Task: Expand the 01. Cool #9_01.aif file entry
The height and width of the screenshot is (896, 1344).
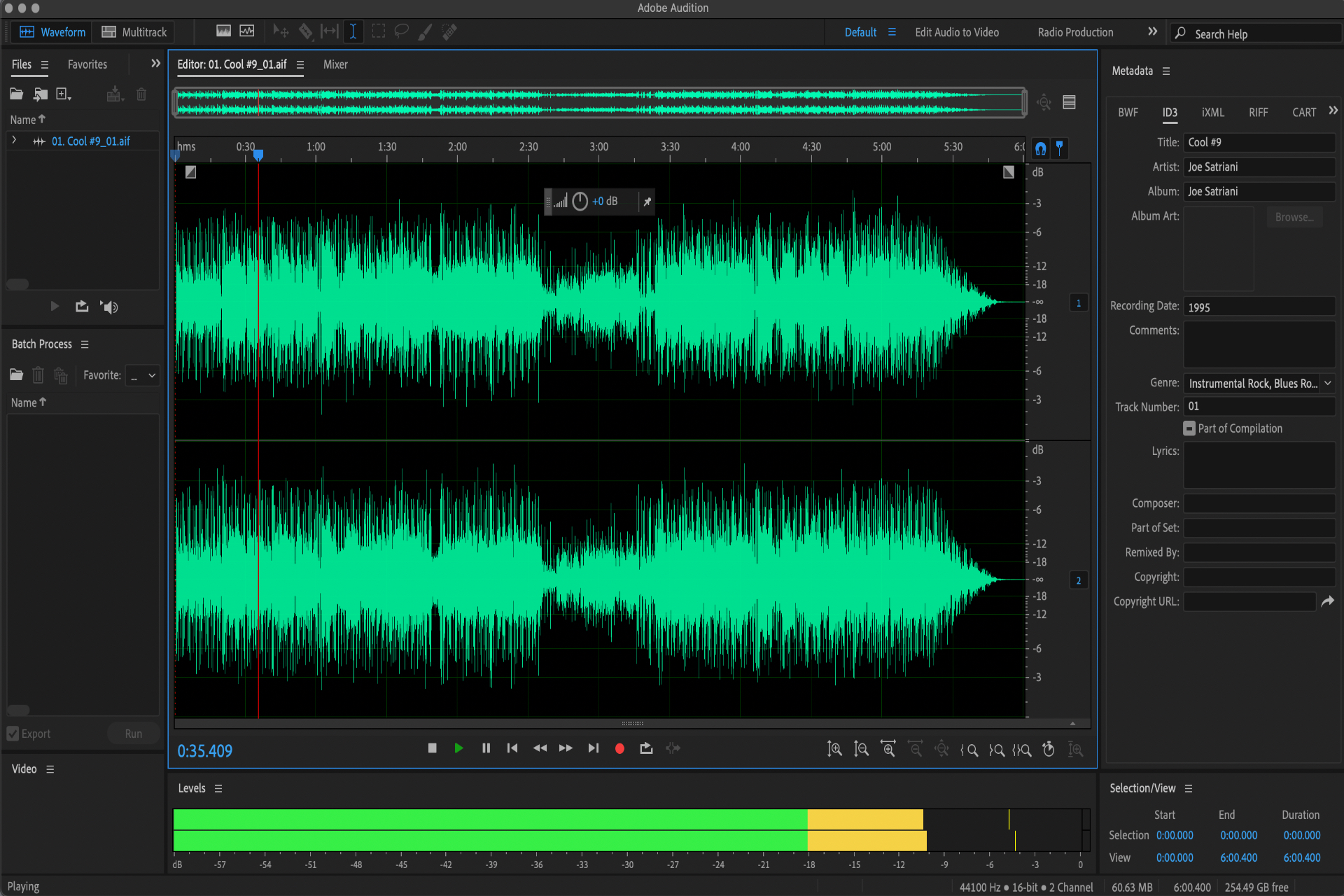Action: pos(14,141)
